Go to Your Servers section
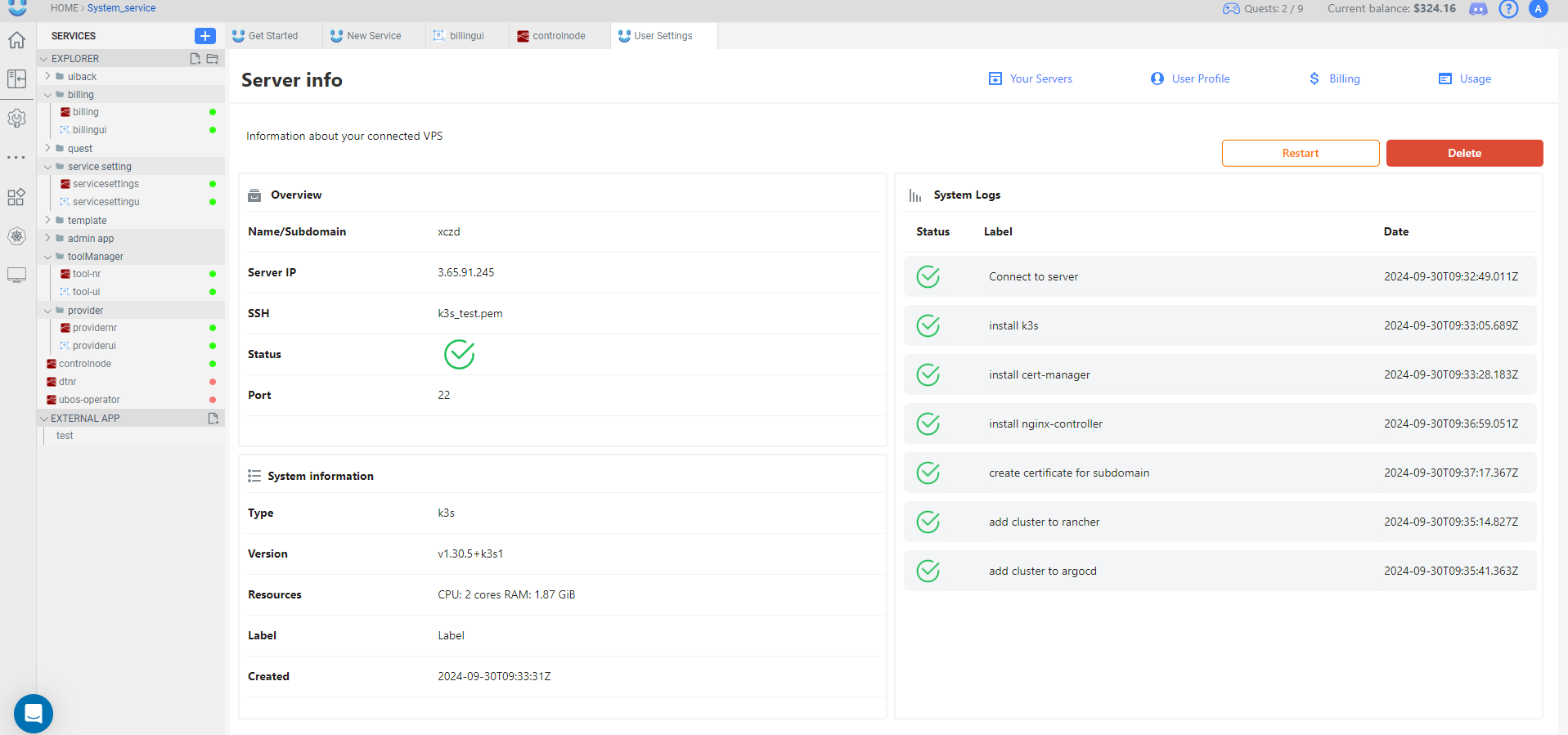This screenshot has height=735, width=1568. [1031, 78]
